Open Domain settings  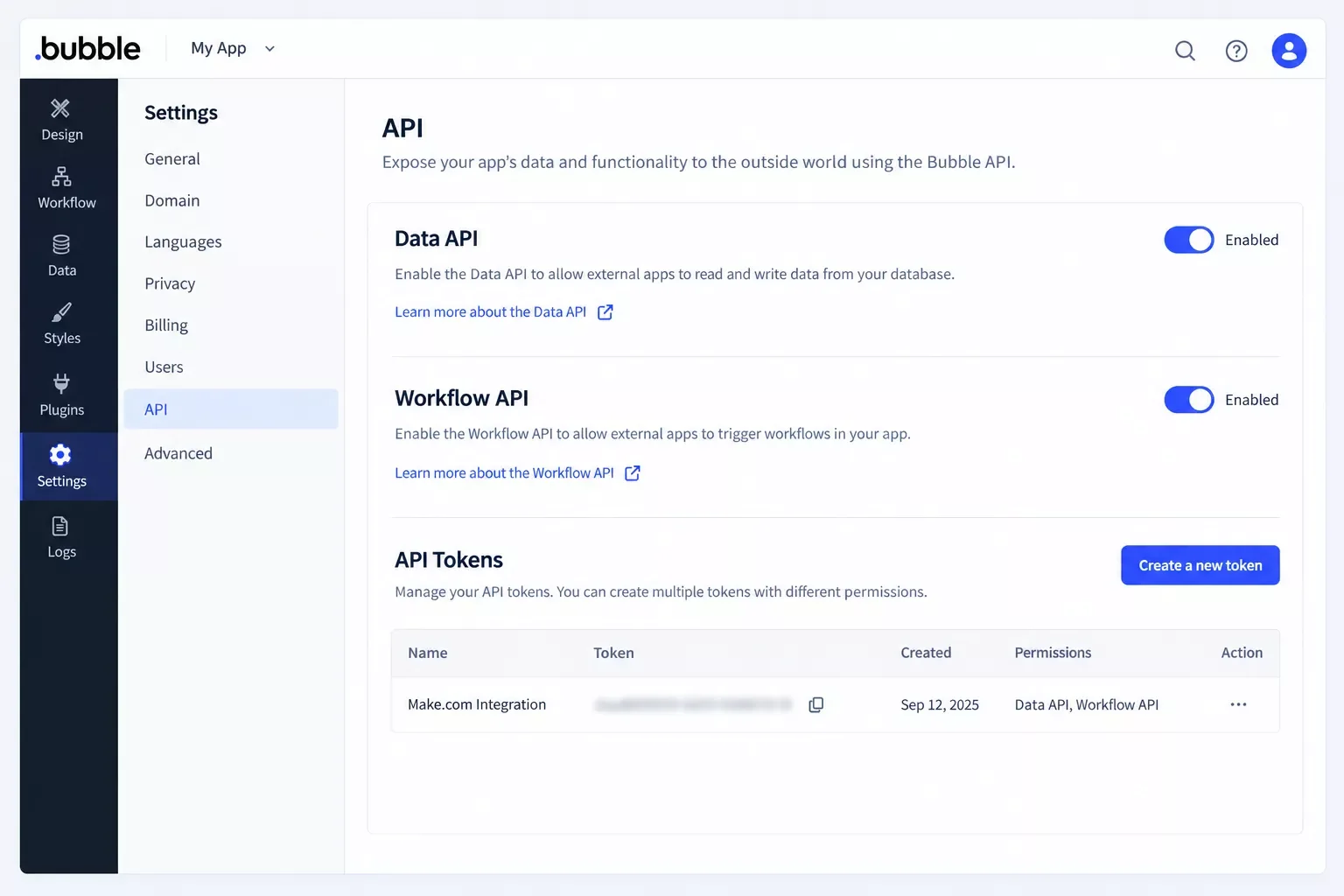(172, 200)
